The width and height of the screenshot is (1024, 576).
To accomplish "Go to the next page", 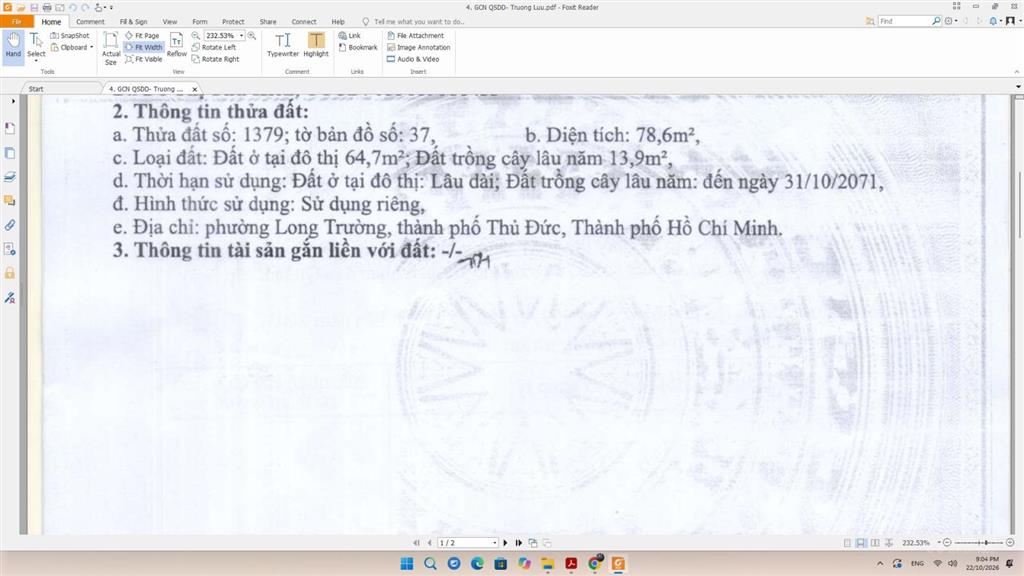I will [x=505, y=543].
